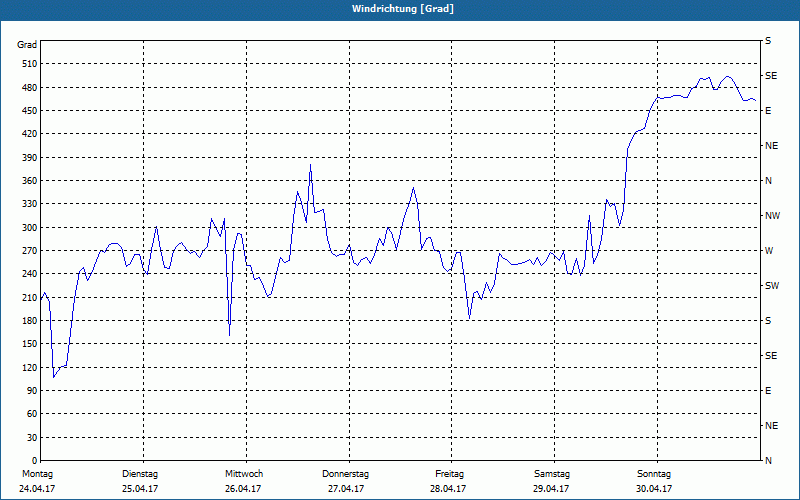The height and width of the screenshot is (500, 800).
Task: Click the Mittwoch day label
Action: pos(244,474)
